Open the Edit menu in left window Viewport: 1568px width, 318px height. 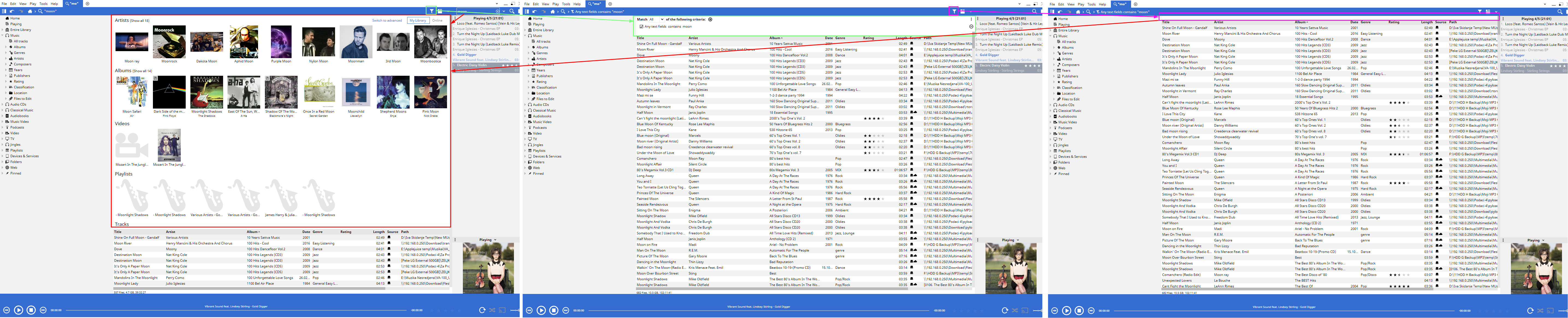click(13, 4)
